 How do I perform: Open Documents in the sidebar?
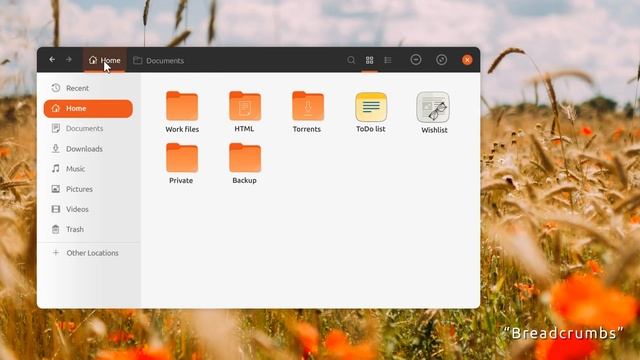[x=88, y=129]
